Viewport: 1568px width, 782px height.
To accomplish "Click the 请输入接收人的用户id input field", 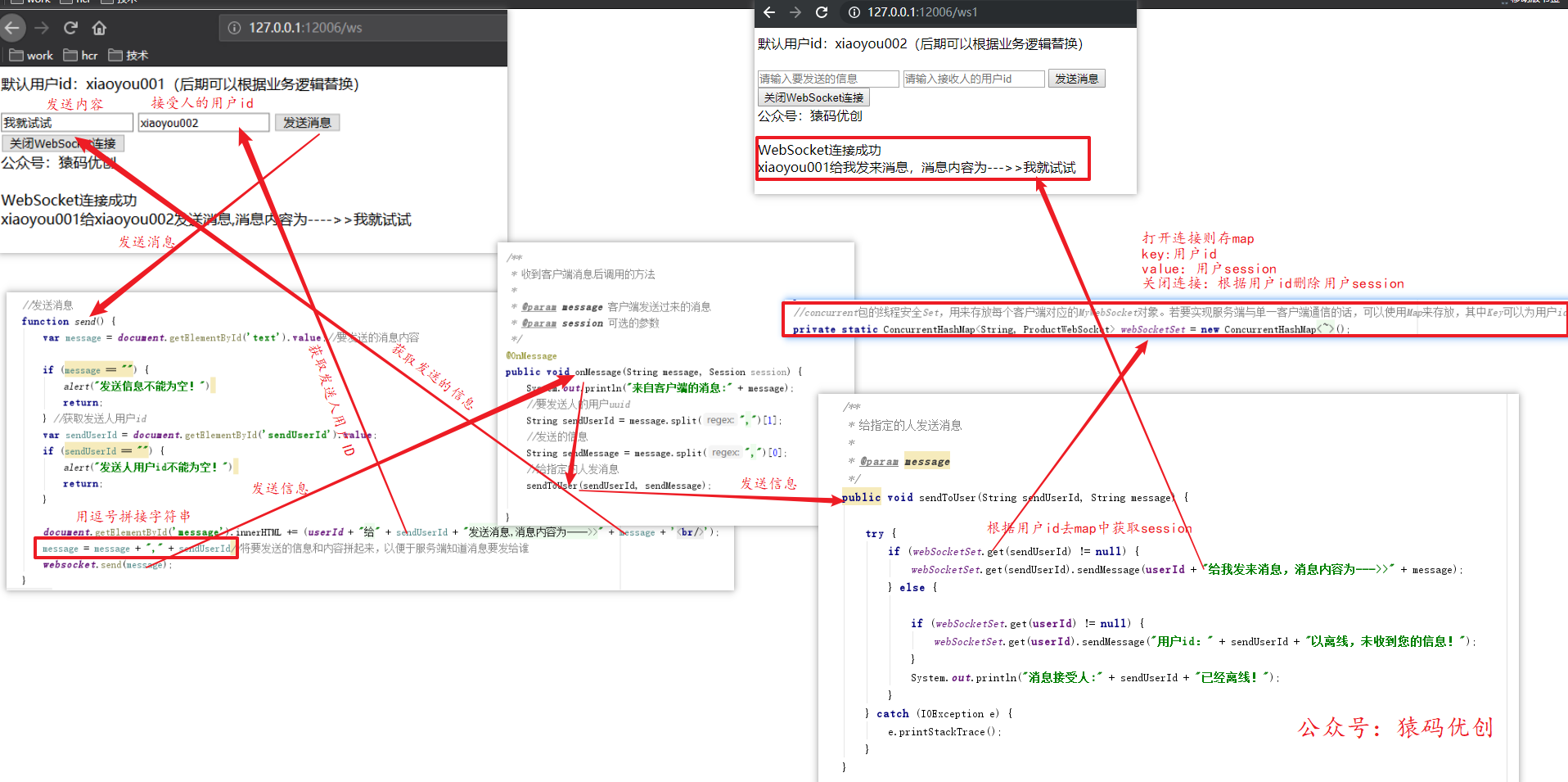I will pos(974,79).
